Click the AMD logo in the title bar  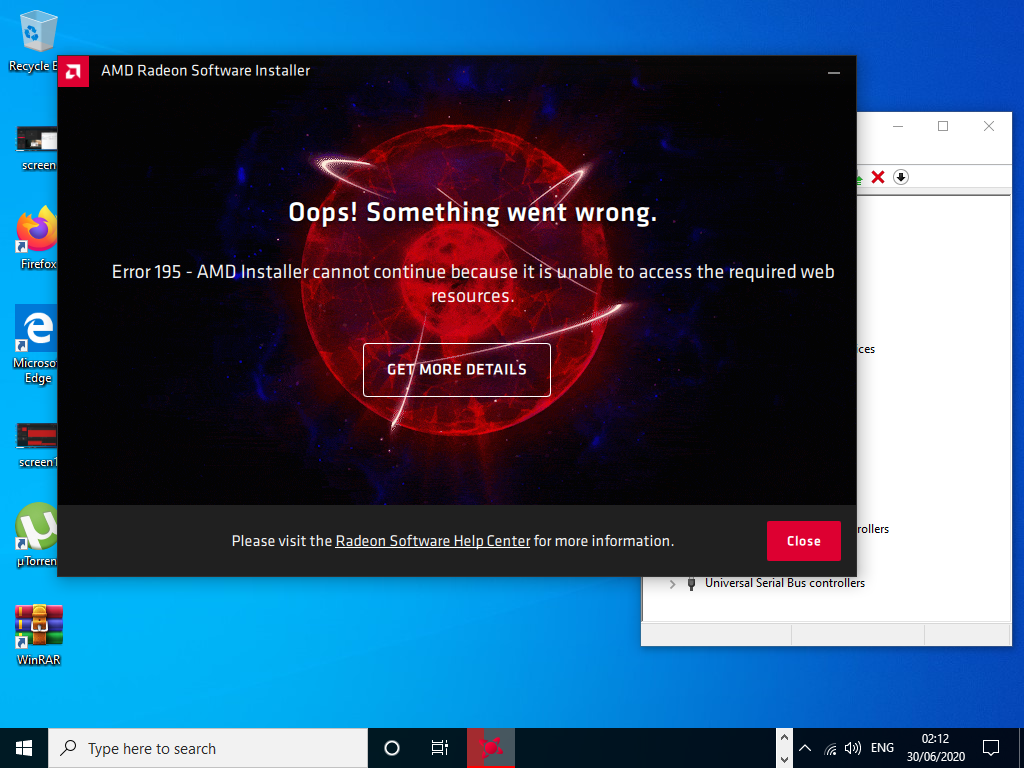point(74,71)
